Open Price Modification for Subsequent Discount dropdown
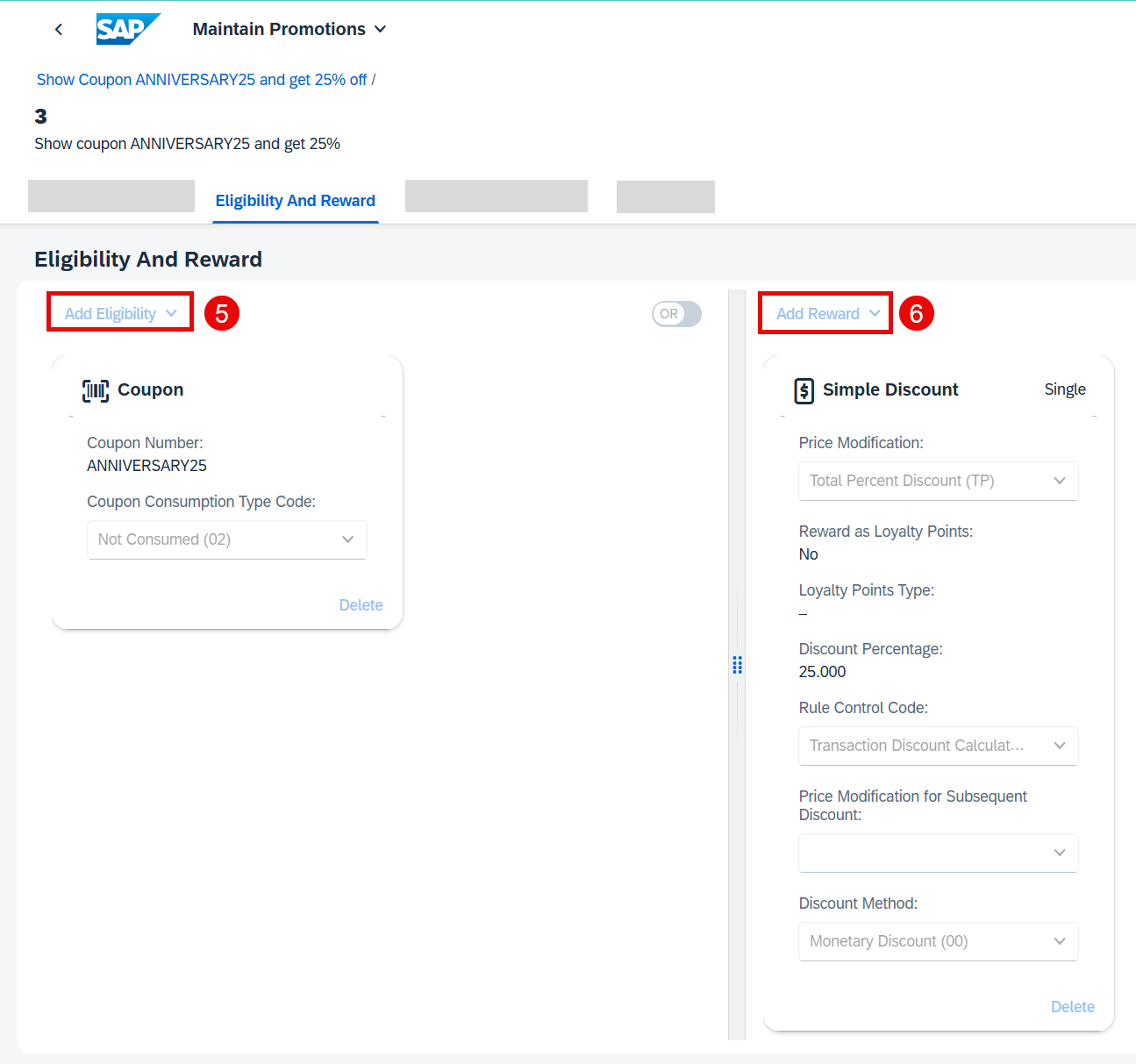Viewport: 1136px width, 1064px height. (938, 853)
